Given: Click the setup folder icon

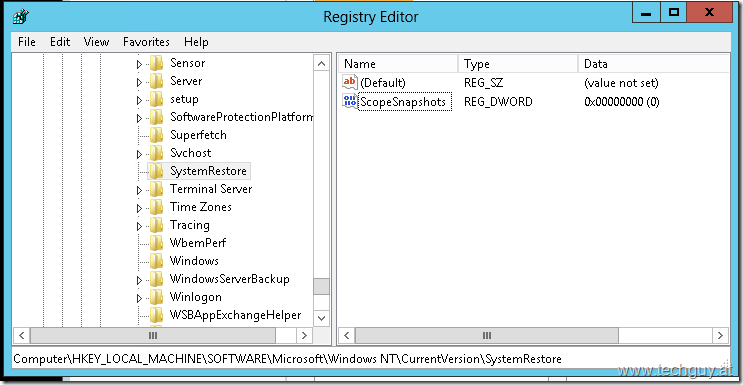Looking at the screenshot, I should coord(156,99).
